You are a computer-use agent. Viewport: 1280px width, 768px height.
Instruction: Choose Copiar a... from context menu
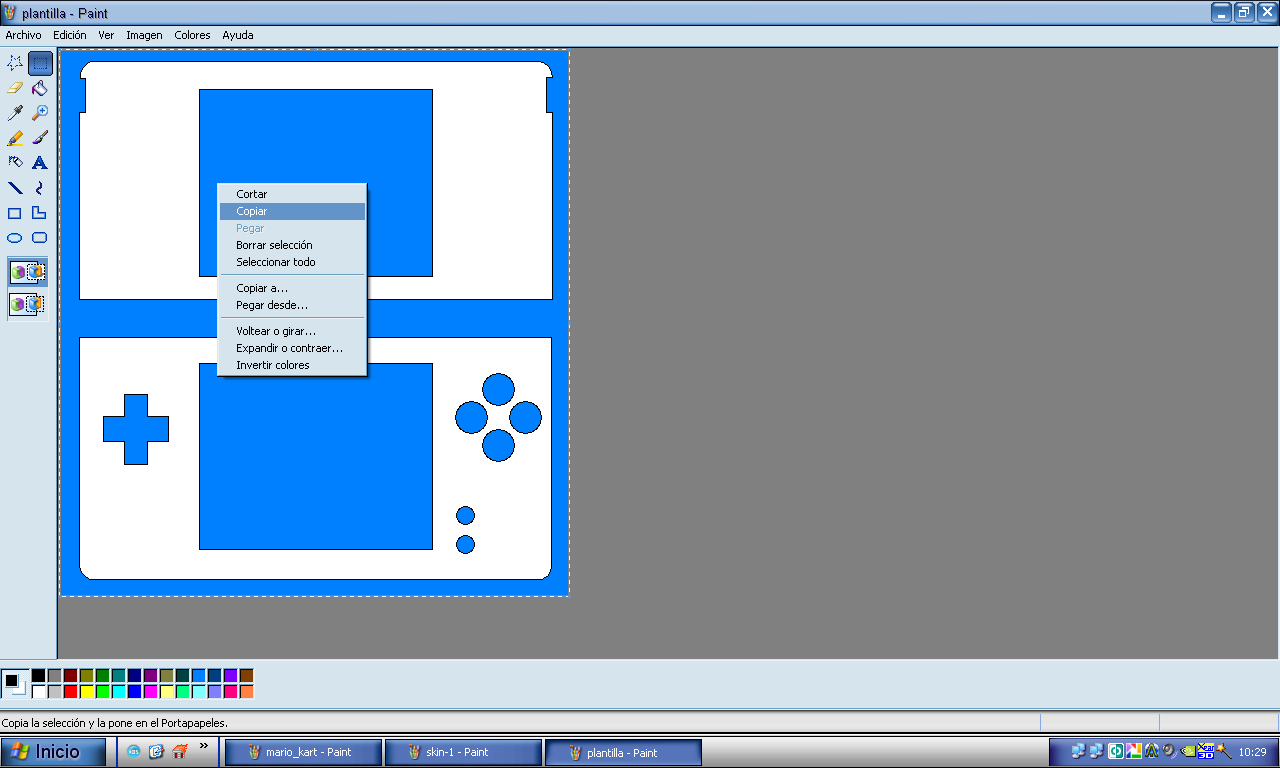click(292, 288)
